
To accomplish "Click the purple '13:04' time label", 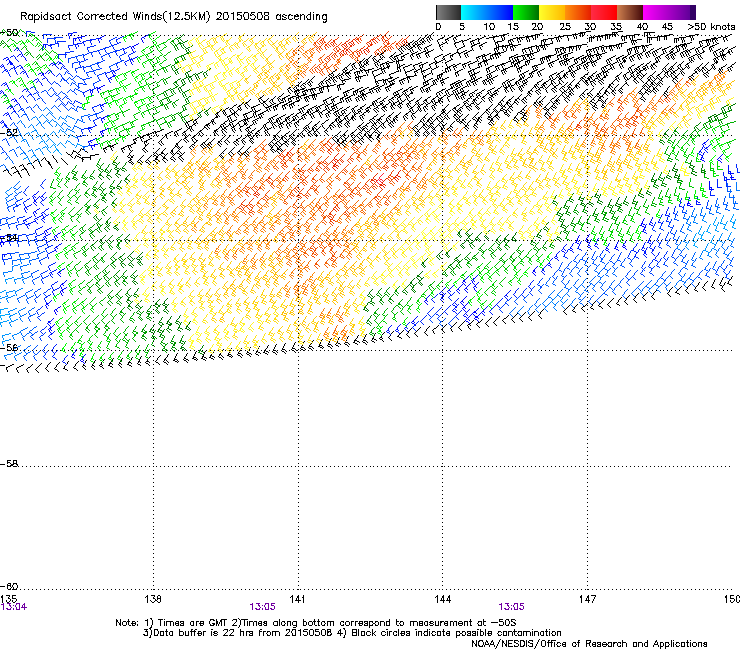I will click(14, 607).
